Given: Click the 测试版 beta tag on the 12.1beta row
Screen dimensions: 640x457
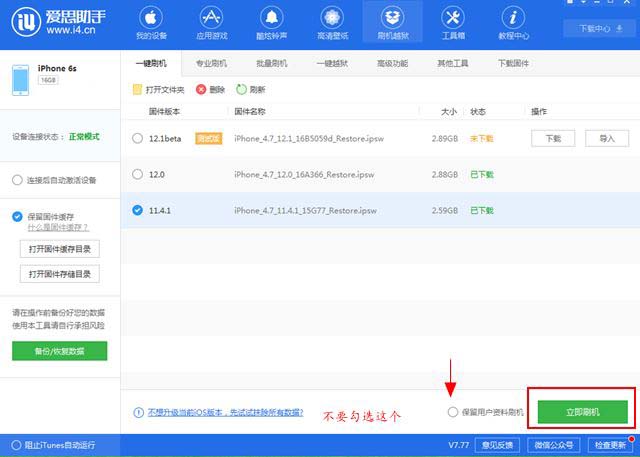Looking at the screenshot, I should coord(209,138).
